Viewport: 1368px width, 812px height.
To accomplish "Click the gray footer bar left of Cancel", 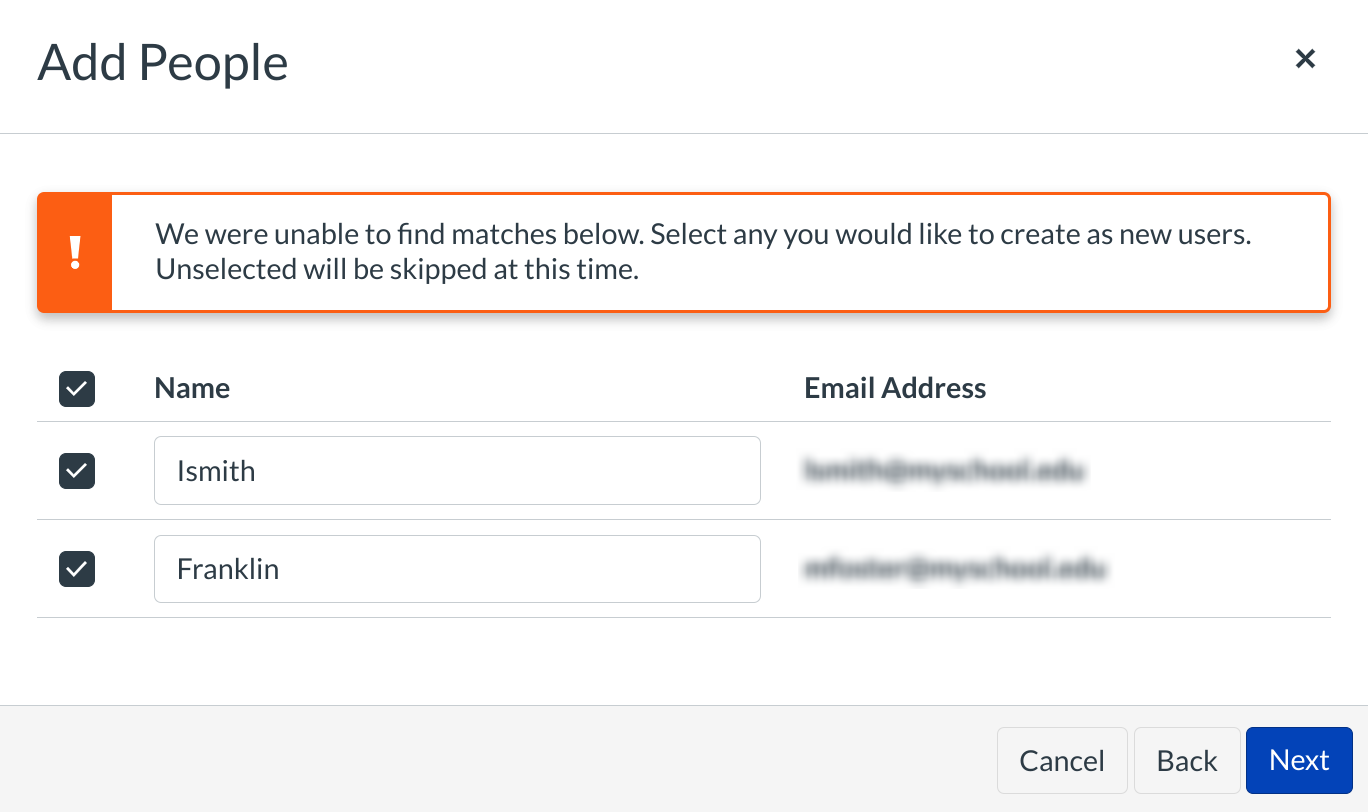I will pyautogui.click(x=500, y=760).
